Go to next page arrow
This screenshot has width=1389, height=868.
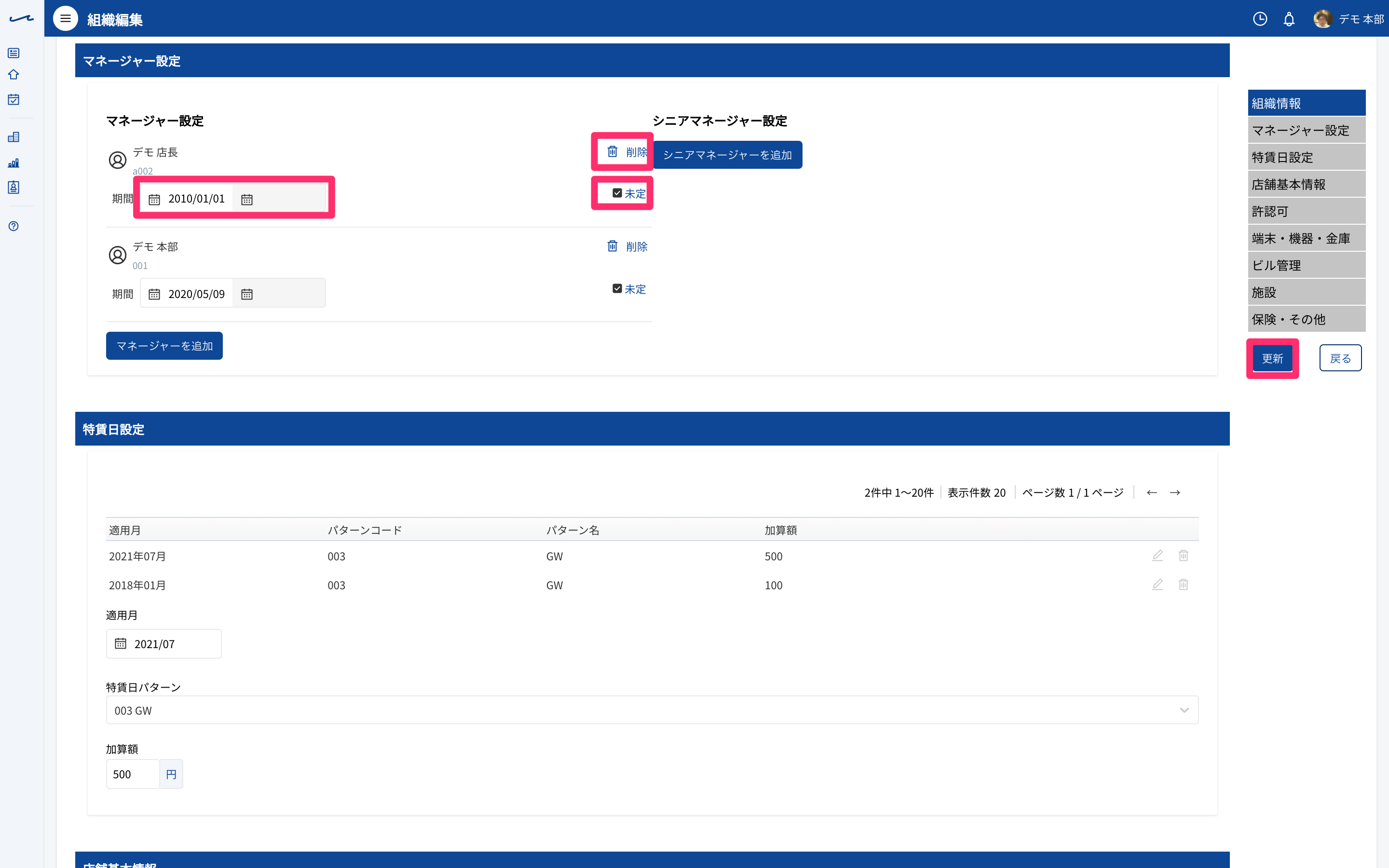(1175, 492)
